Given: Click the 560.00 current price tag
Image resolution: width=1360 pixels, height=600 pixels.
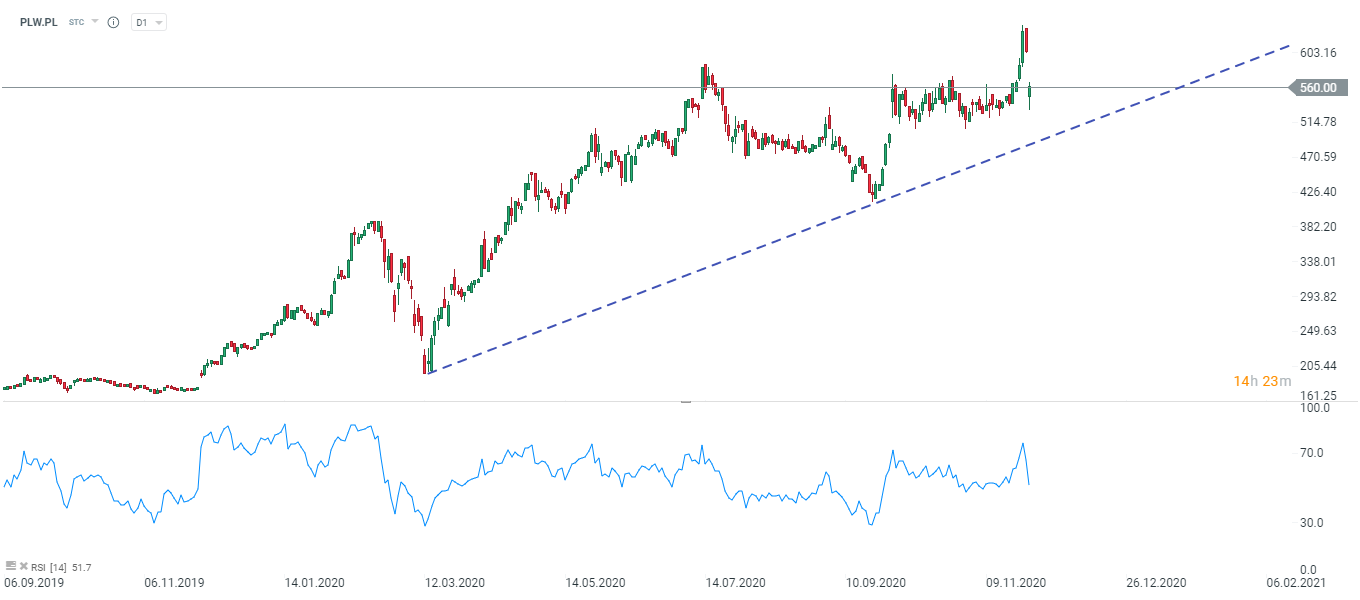Looking at the screenshot, I should pyautogui.click(x=1317, y=88).
